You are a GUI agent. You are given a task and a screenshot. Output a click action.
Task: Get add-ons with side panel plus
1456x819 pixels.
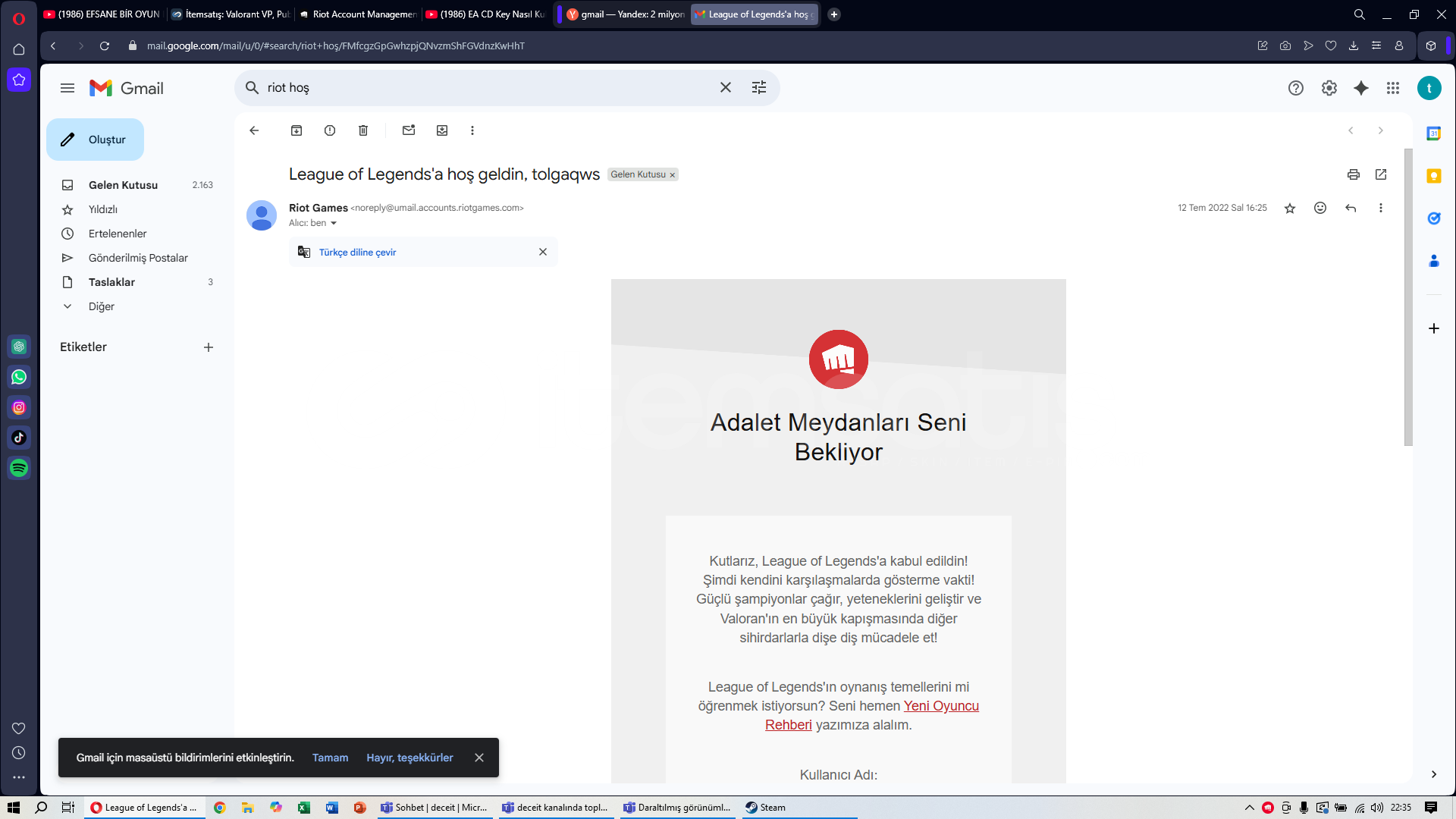pyautogui.click(x=1433, y=328)
